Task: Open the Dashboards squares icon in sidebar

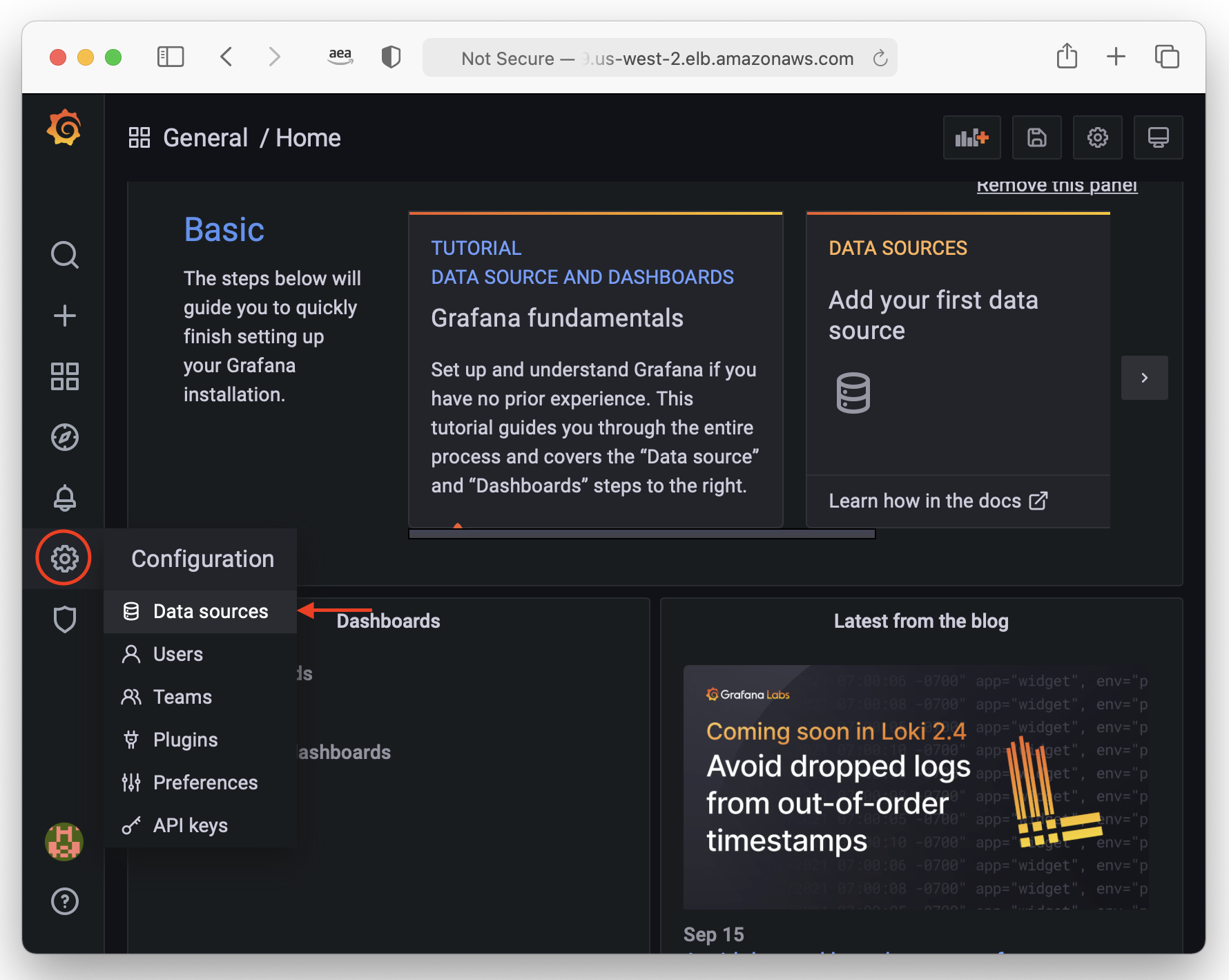Action: 65,376
